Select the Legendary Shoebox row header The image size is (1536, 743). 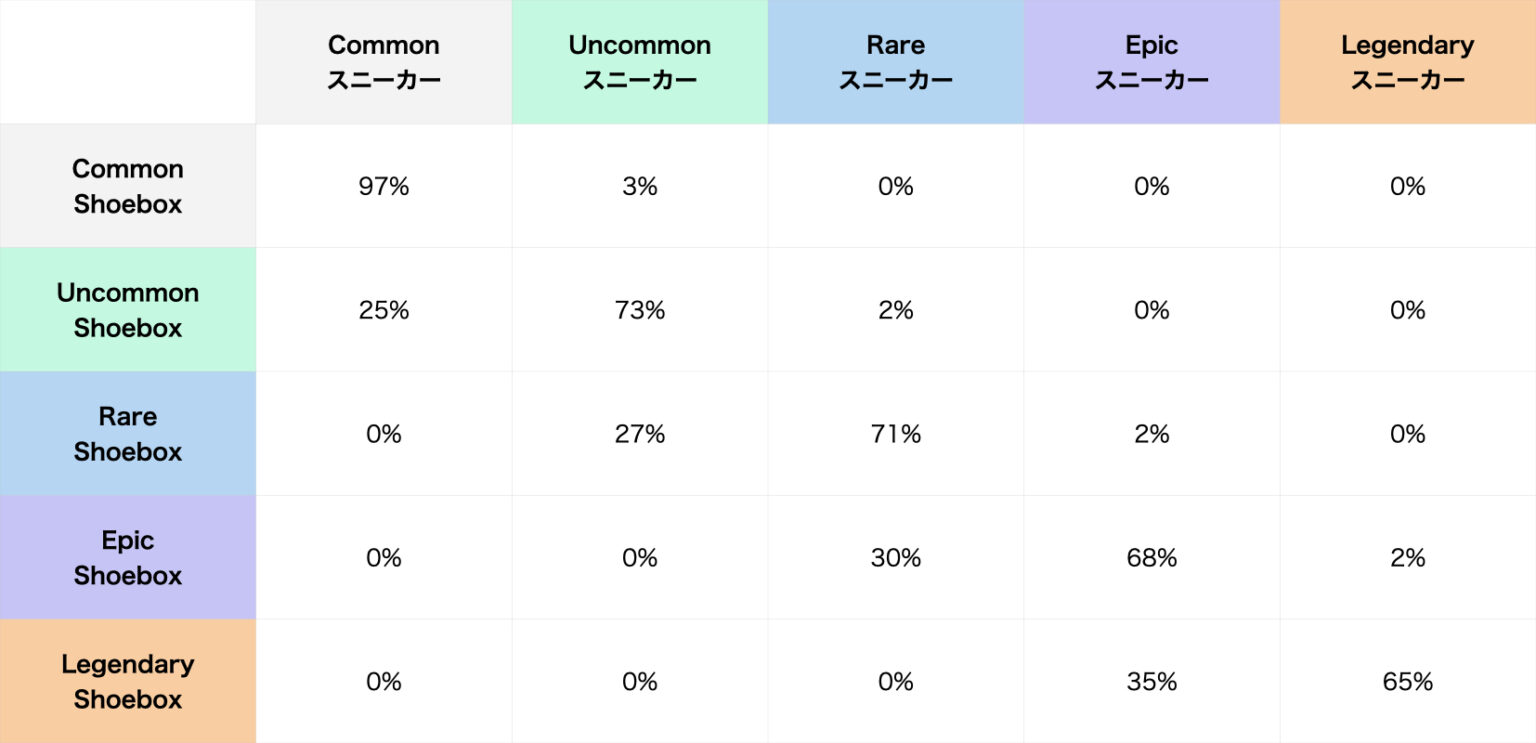pyautogui.click(x=128, y=681)
